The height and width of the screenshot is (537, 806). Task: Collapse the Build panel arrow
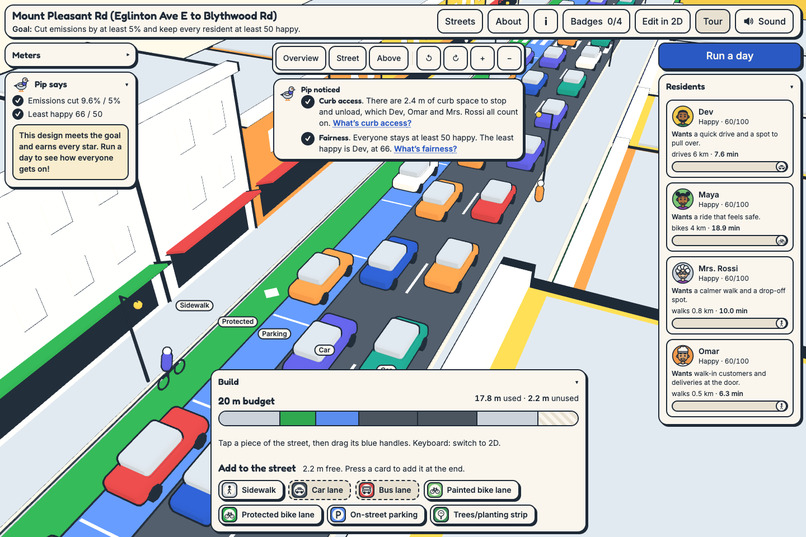[x=577, y=382]
